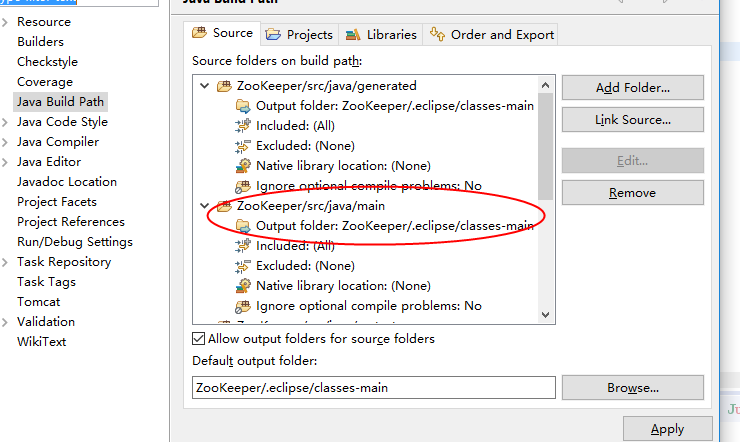Expand the Resource preferences node
This screenshot has width=740, height=442.
5,22
